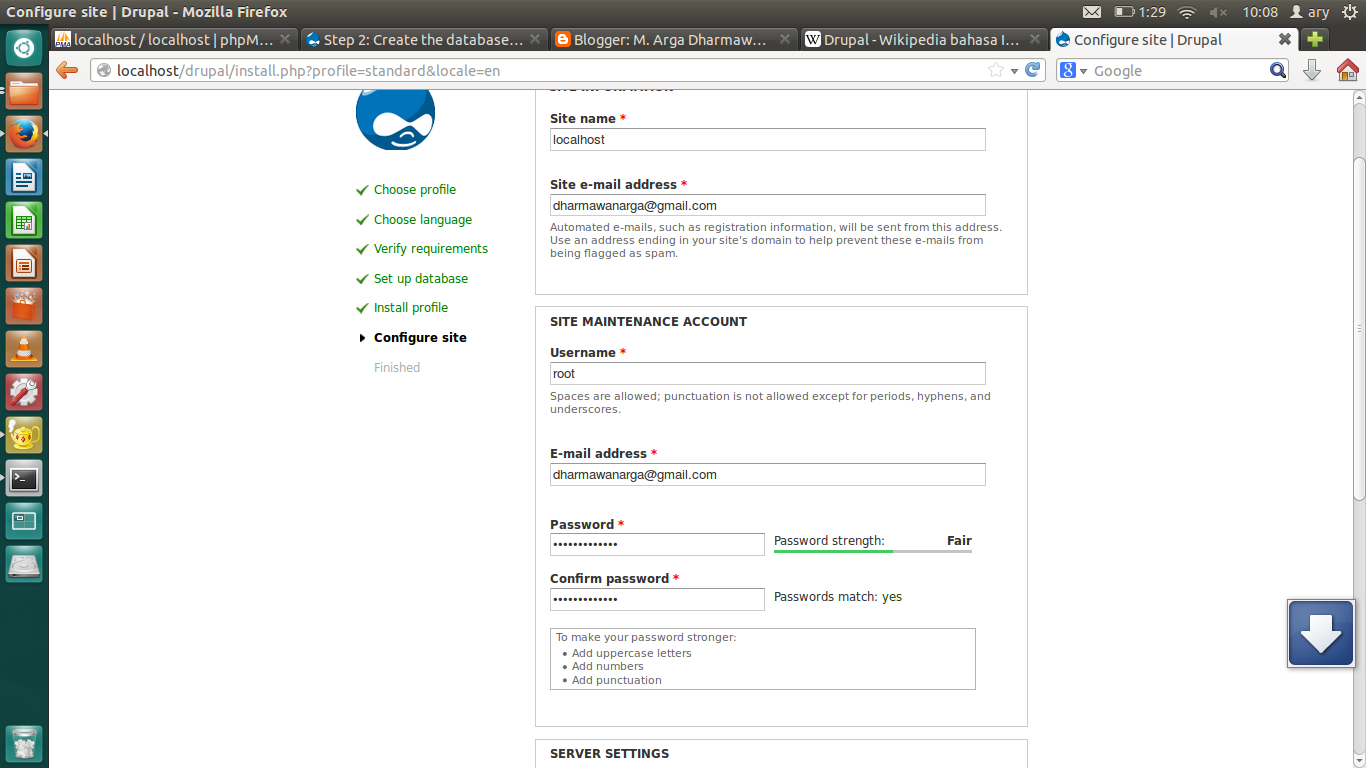Bookmark this page with the star
Viewport: 1366px width, 768px height.
[996, 70]
